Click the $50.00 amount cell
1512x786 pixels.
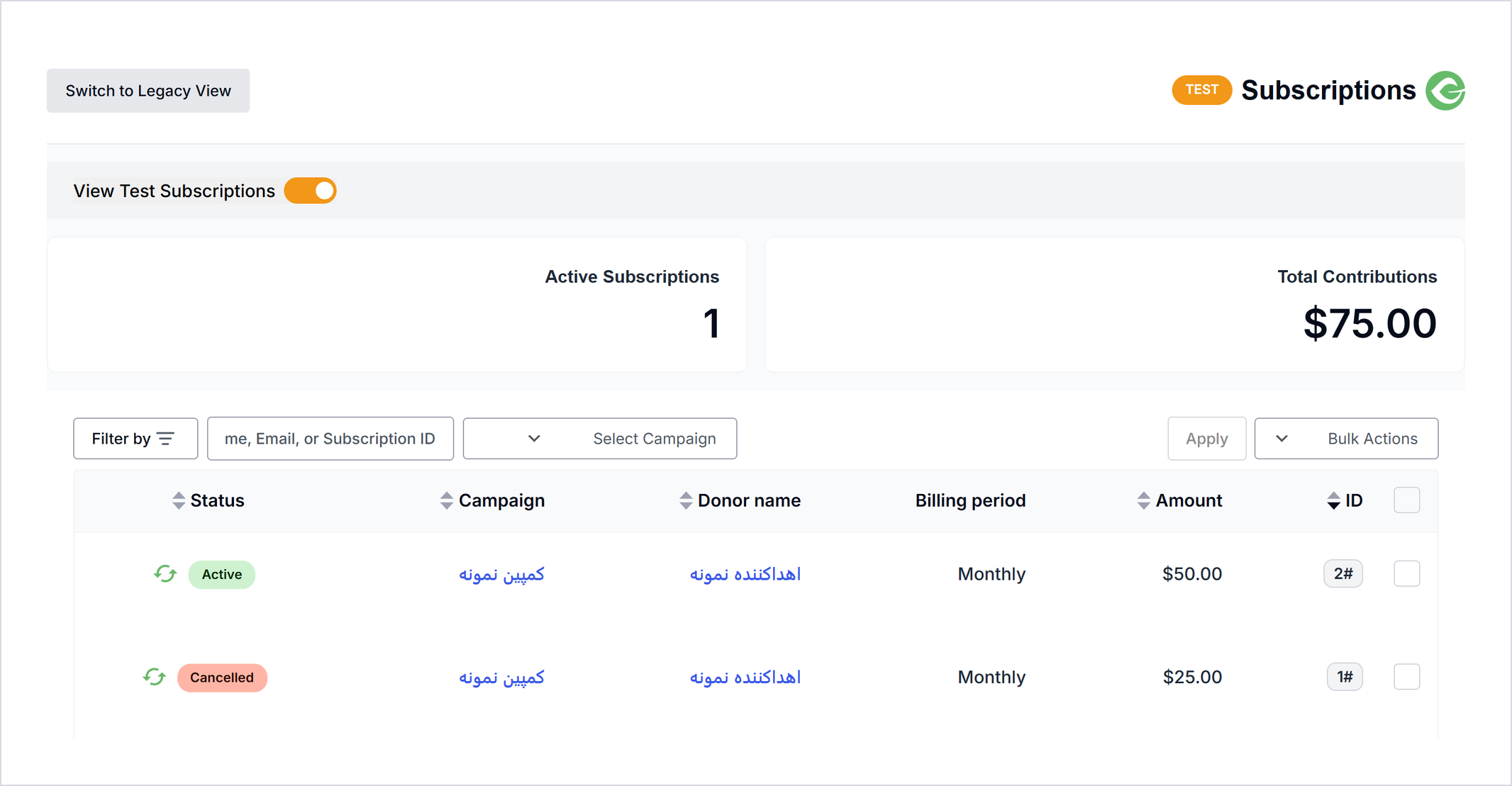[x=1191, y=573]
